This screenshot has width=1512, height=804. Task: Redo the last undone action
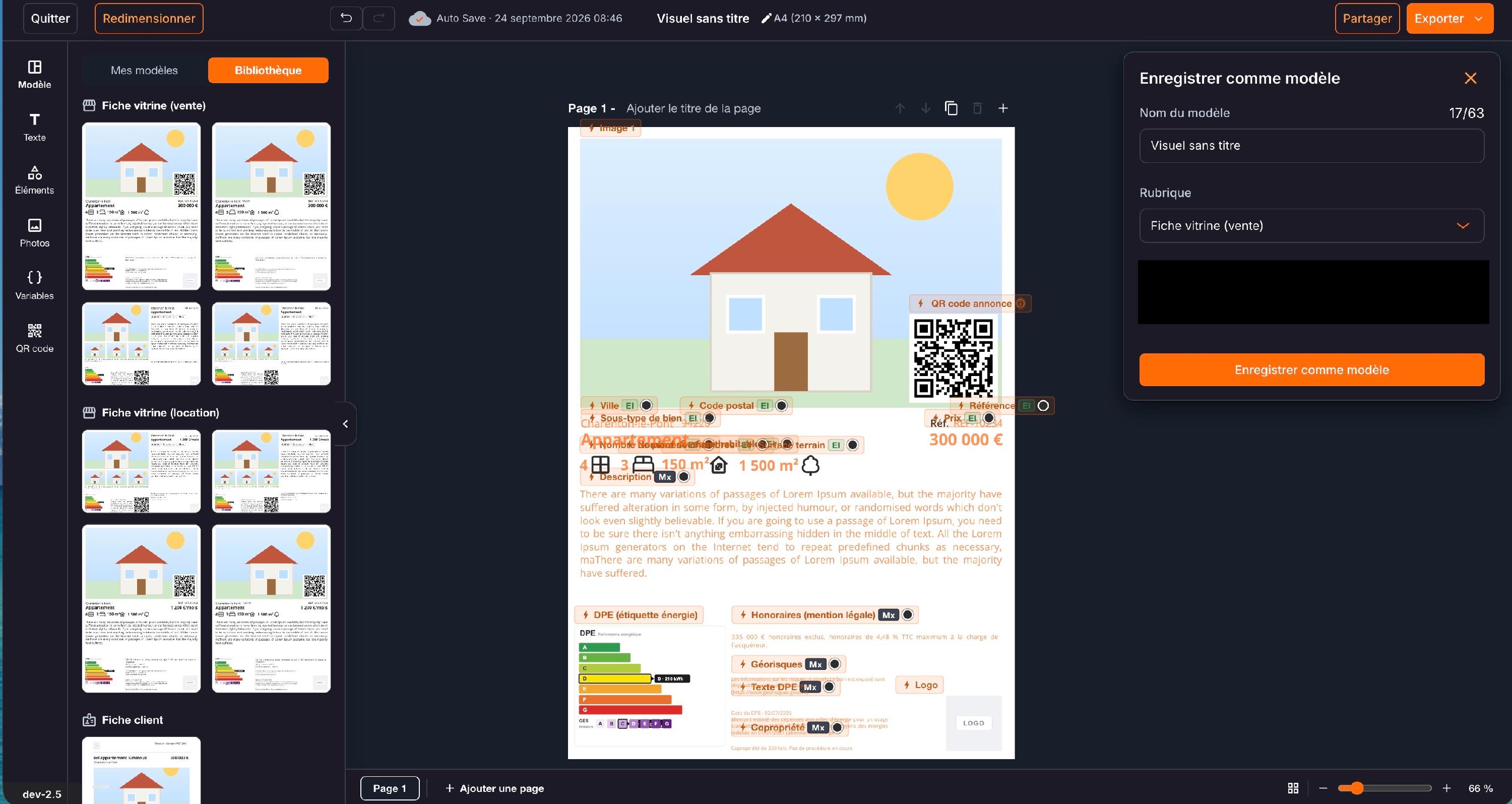point(379,18)
